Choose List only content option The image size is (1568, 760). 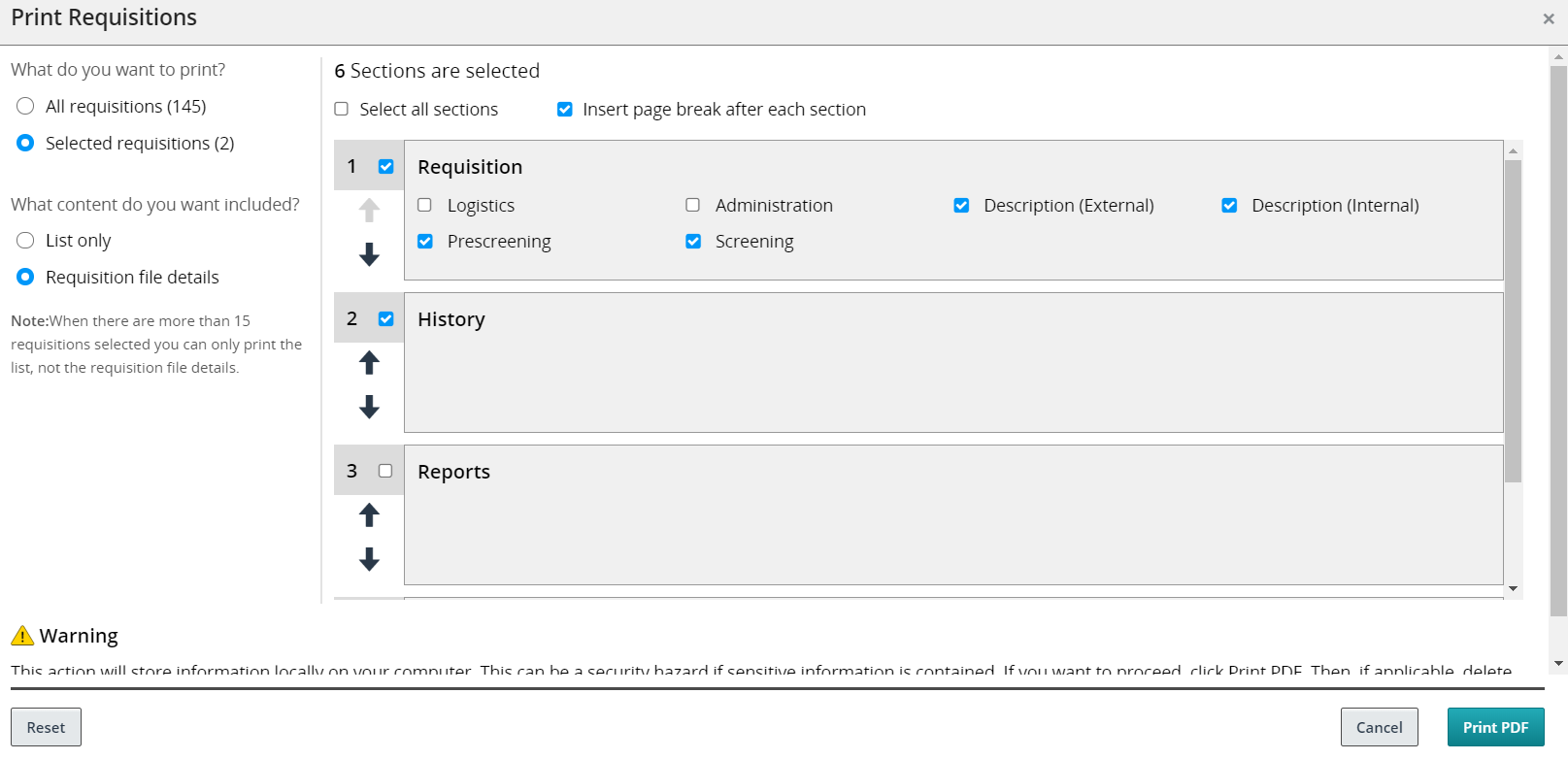coord(26,240)
